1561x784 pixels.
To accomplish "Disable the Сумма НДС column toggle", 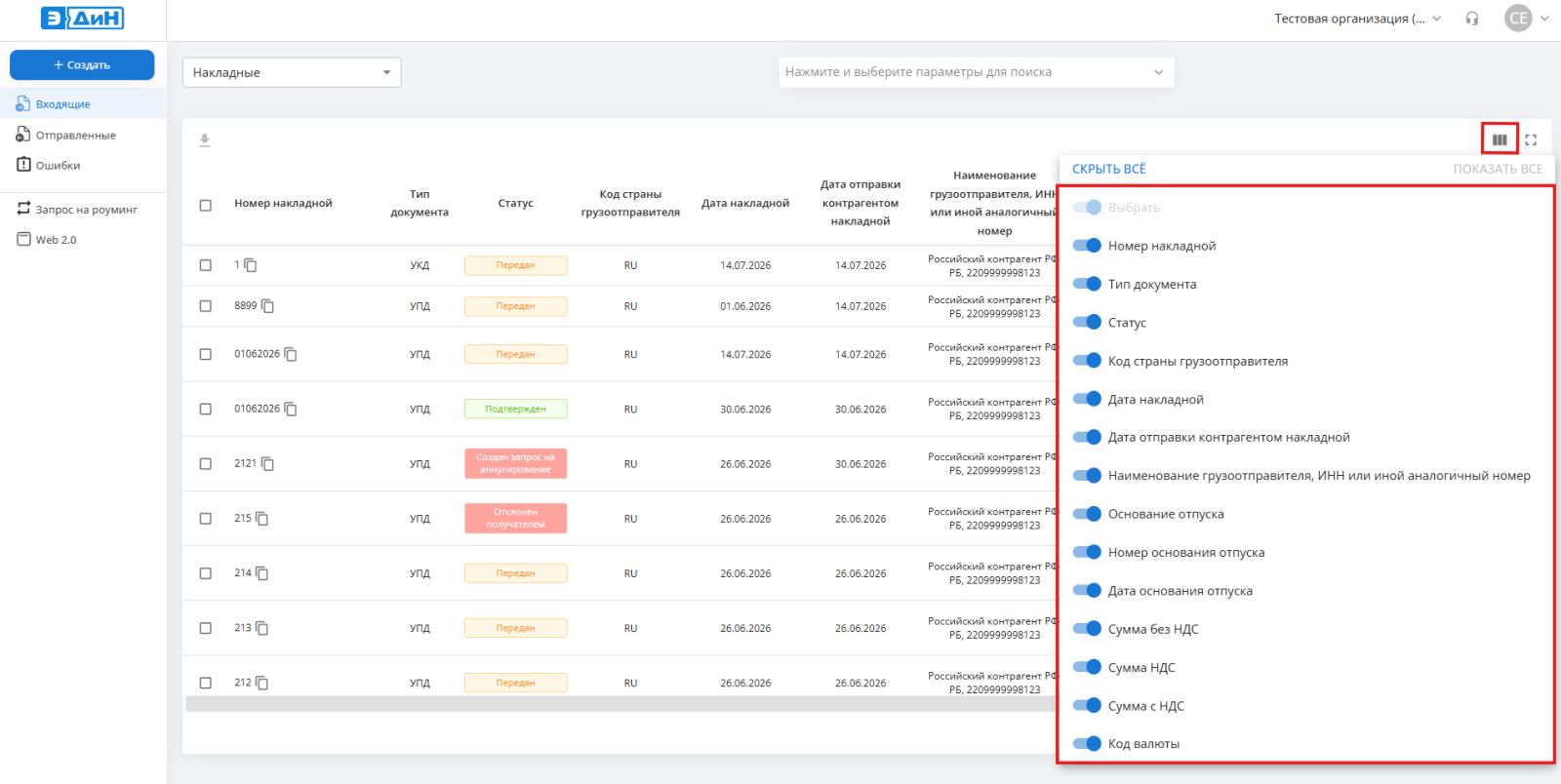I will pyautogui.click(x=1087, y=667).
